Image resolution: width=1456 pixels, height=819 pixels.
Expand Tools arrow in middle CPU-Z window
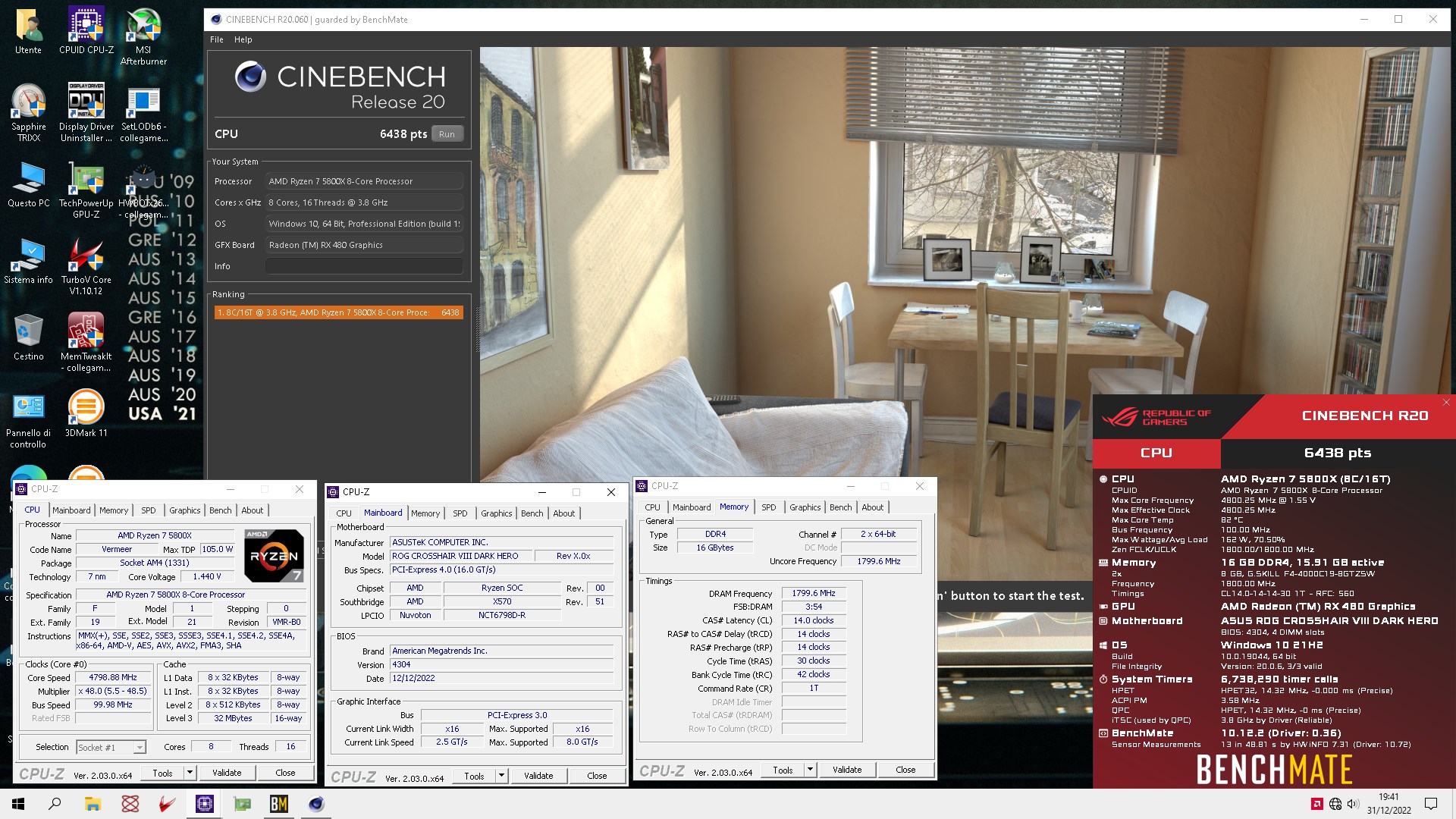tap(501, 776)
